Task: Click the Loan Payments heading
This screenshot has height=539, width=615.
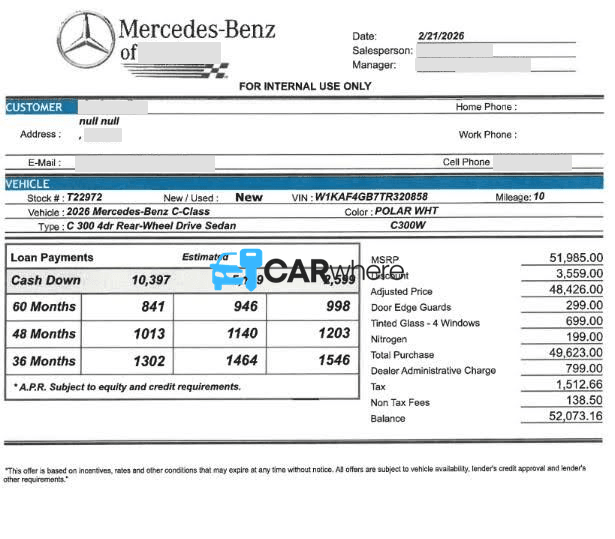Action: (x=52, y=260)
